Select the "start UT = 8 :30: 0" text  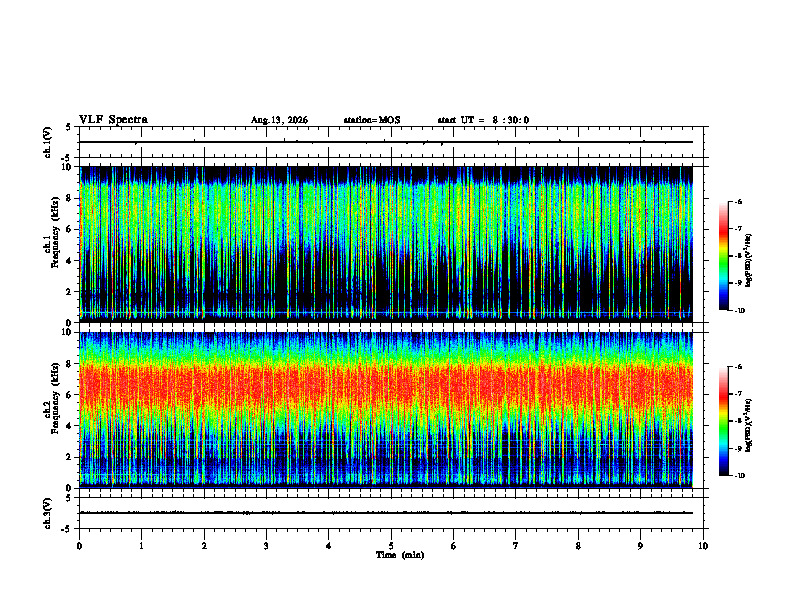pyautogui.click(x=483, y=120)
